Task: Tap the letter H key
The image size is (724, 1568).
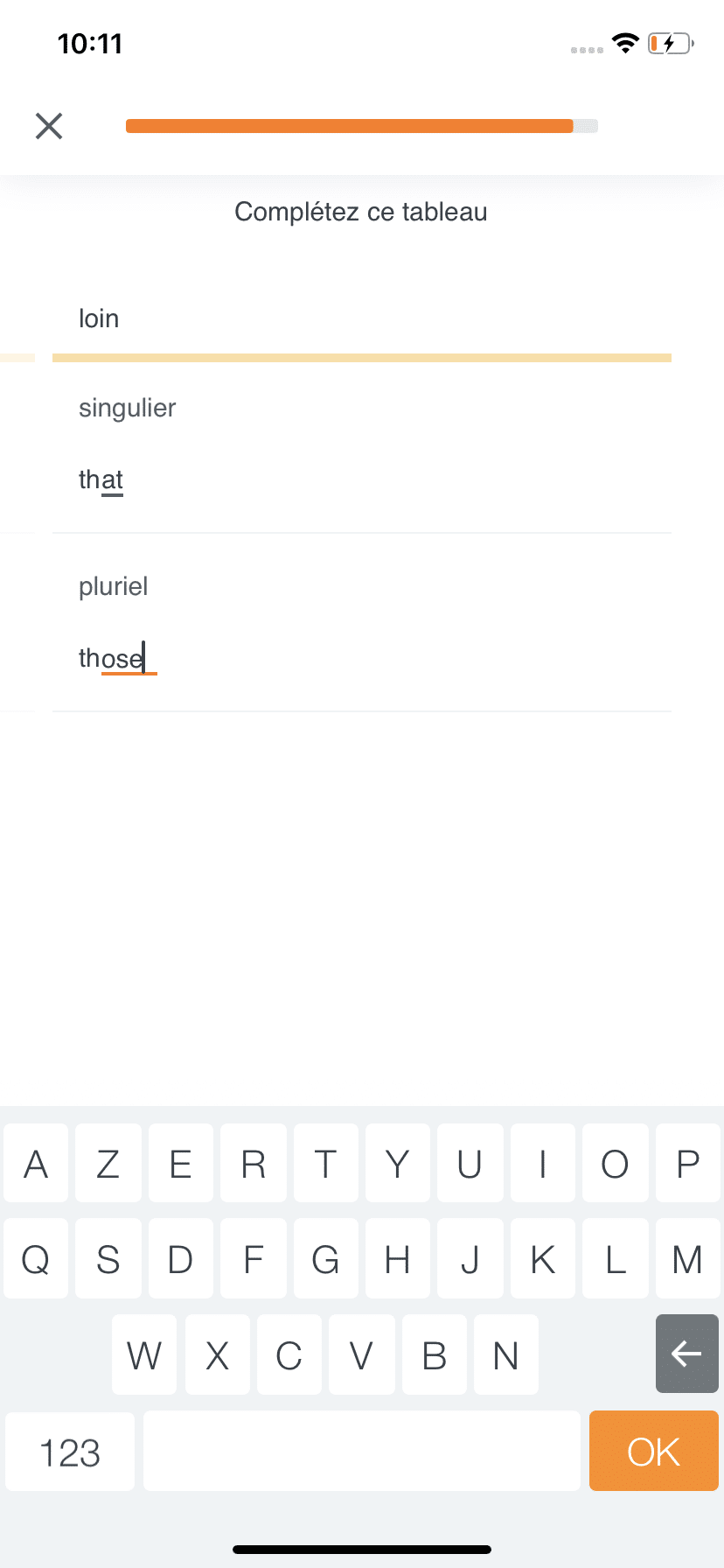Action: click(398, 1258)
